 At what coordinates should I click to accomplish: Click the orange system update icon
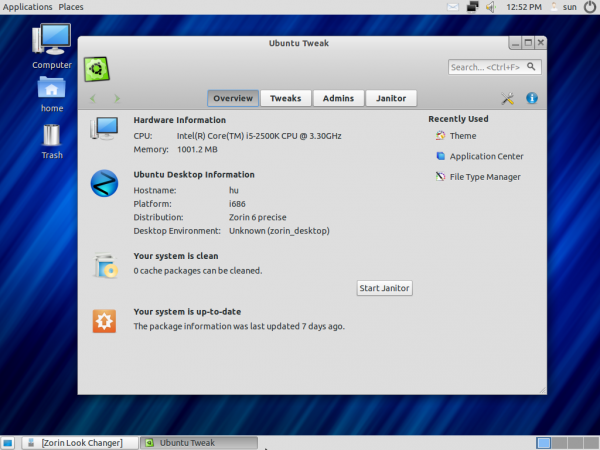(x=104, y=321)
